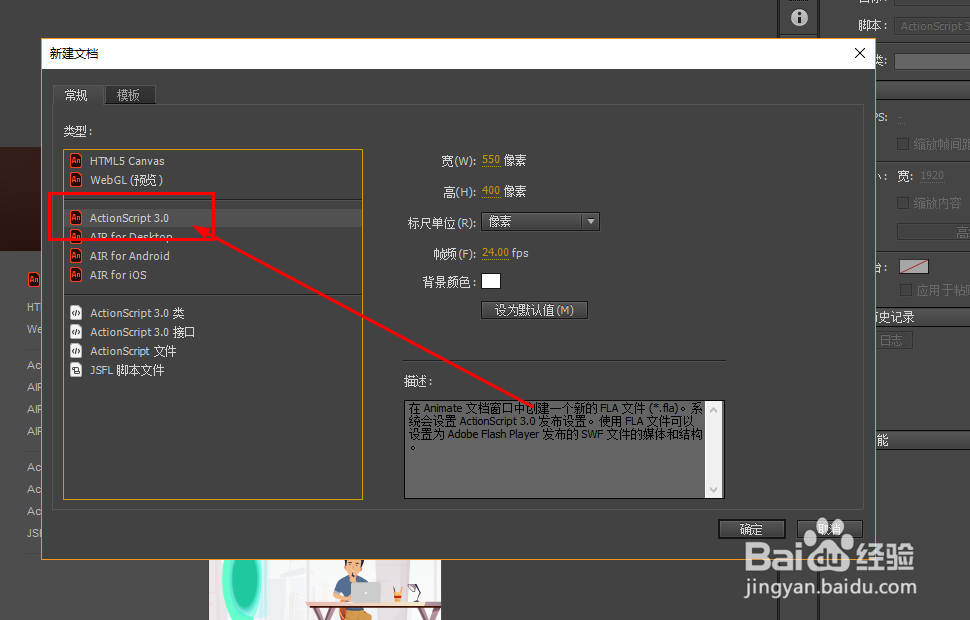This screenshot has width=970, height=620.
Task: Edit the width value 550
Action: click(491, 160)
